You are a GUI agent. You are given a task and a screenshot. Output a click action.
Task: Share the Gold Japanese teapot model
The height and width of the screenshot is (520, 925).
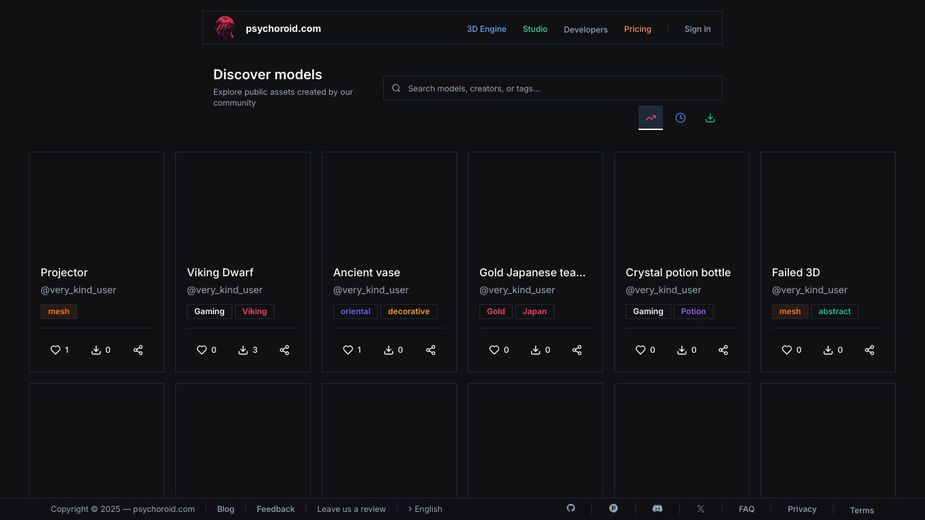(577, 350)
